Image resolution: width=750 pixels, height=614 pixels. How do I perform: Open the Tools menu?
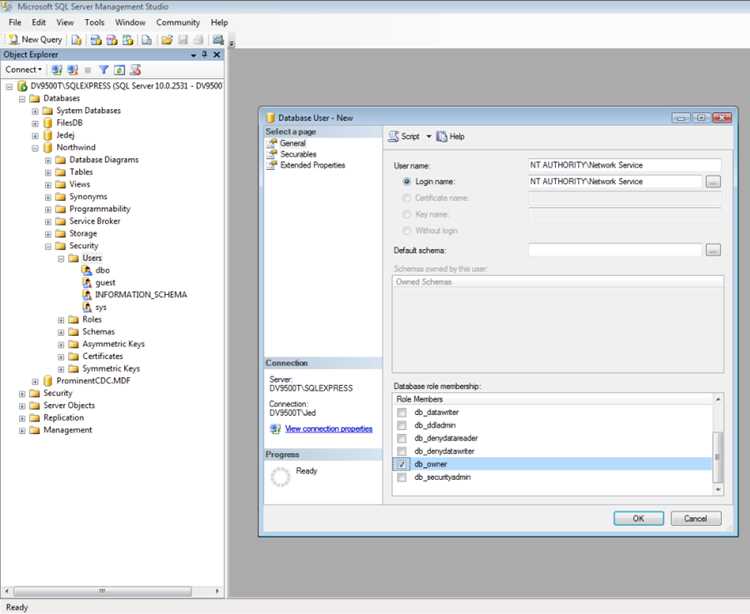[x=94, y=22]
